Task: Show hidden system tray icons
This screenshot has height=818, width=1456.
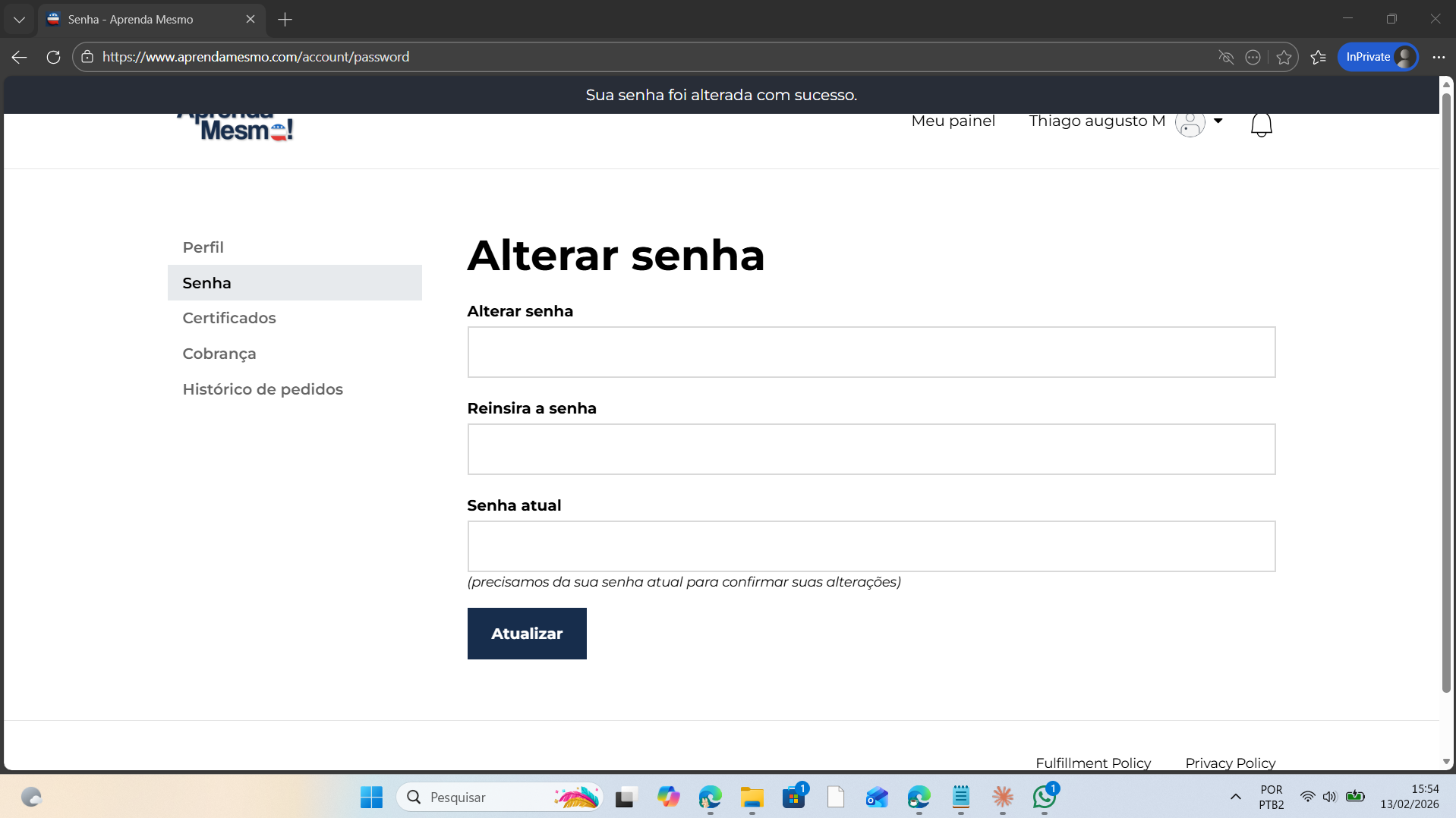Action: point(1235,797)
